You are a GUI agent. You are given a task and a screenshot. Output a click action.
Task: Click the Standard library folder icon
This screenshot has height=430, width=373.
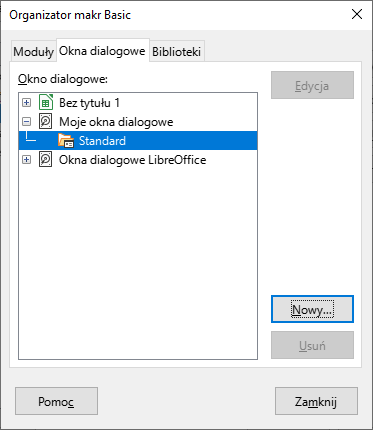pos(66,141)
